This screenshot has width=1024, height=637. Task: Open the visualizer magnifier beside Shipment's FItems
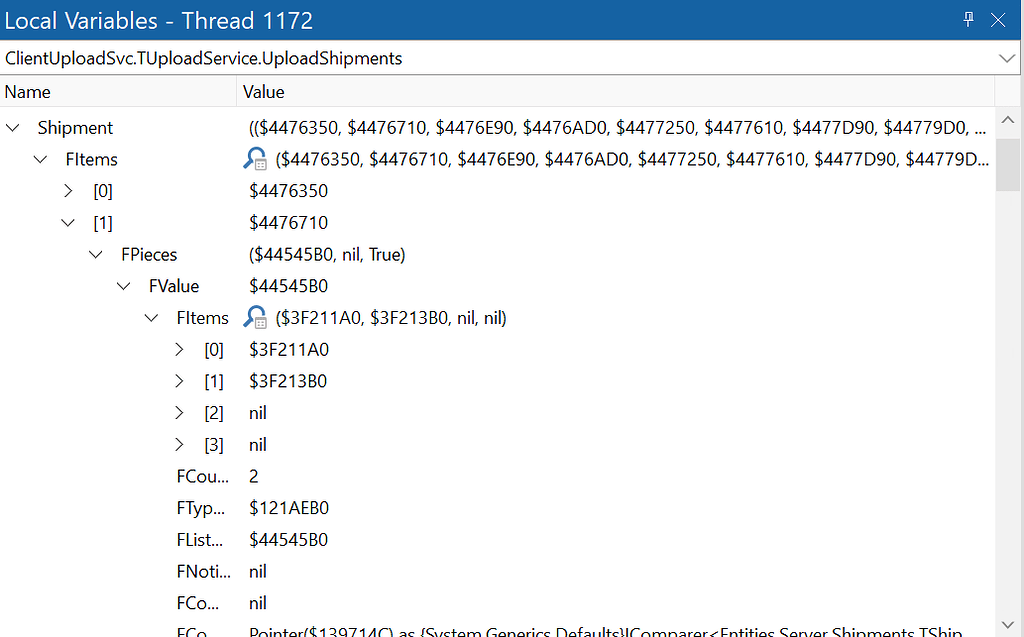tap(255, 159)
